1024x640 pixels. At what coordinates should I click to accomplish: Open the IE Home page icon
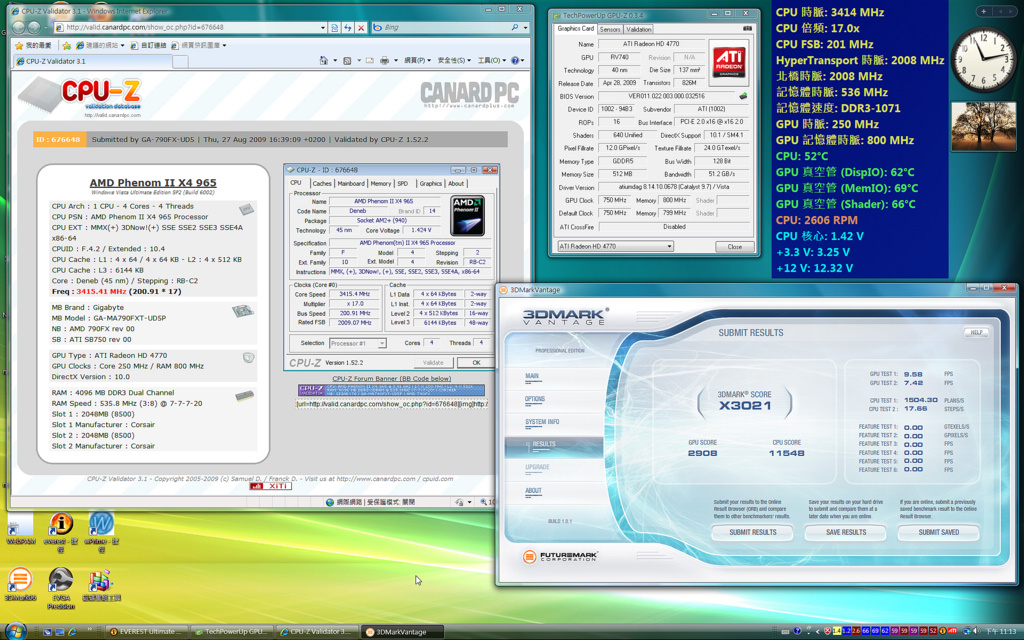click(x=324, y=60)
